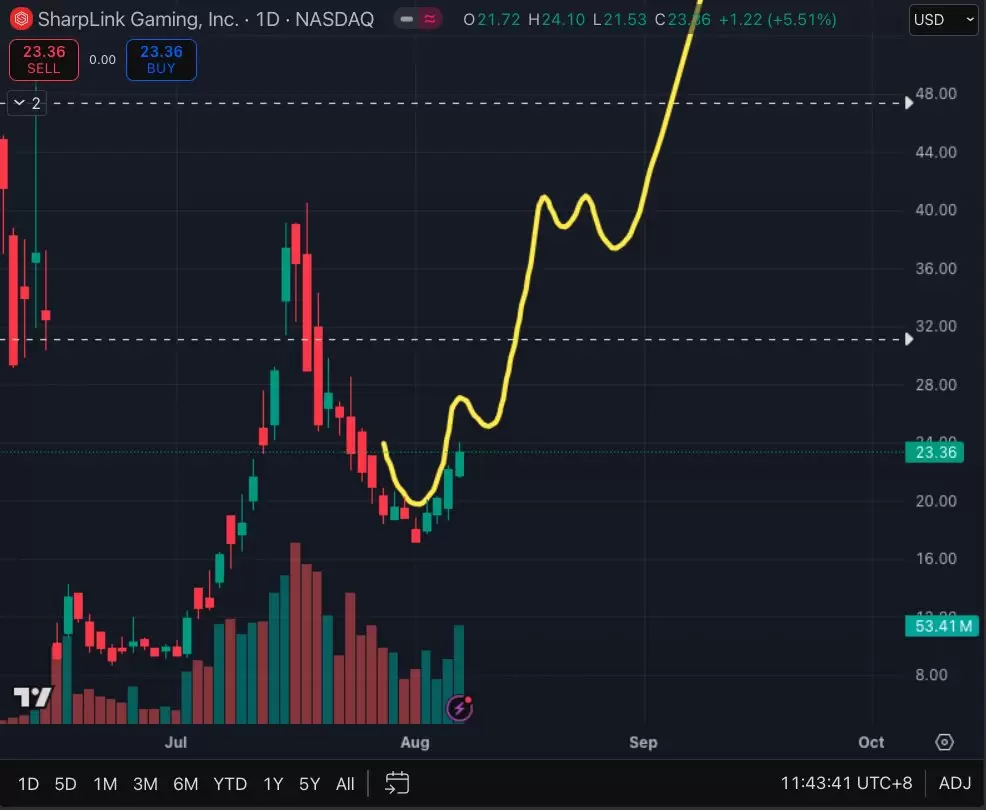
Task: Click the 20.00 price axis label
Action: coord(936,501)
